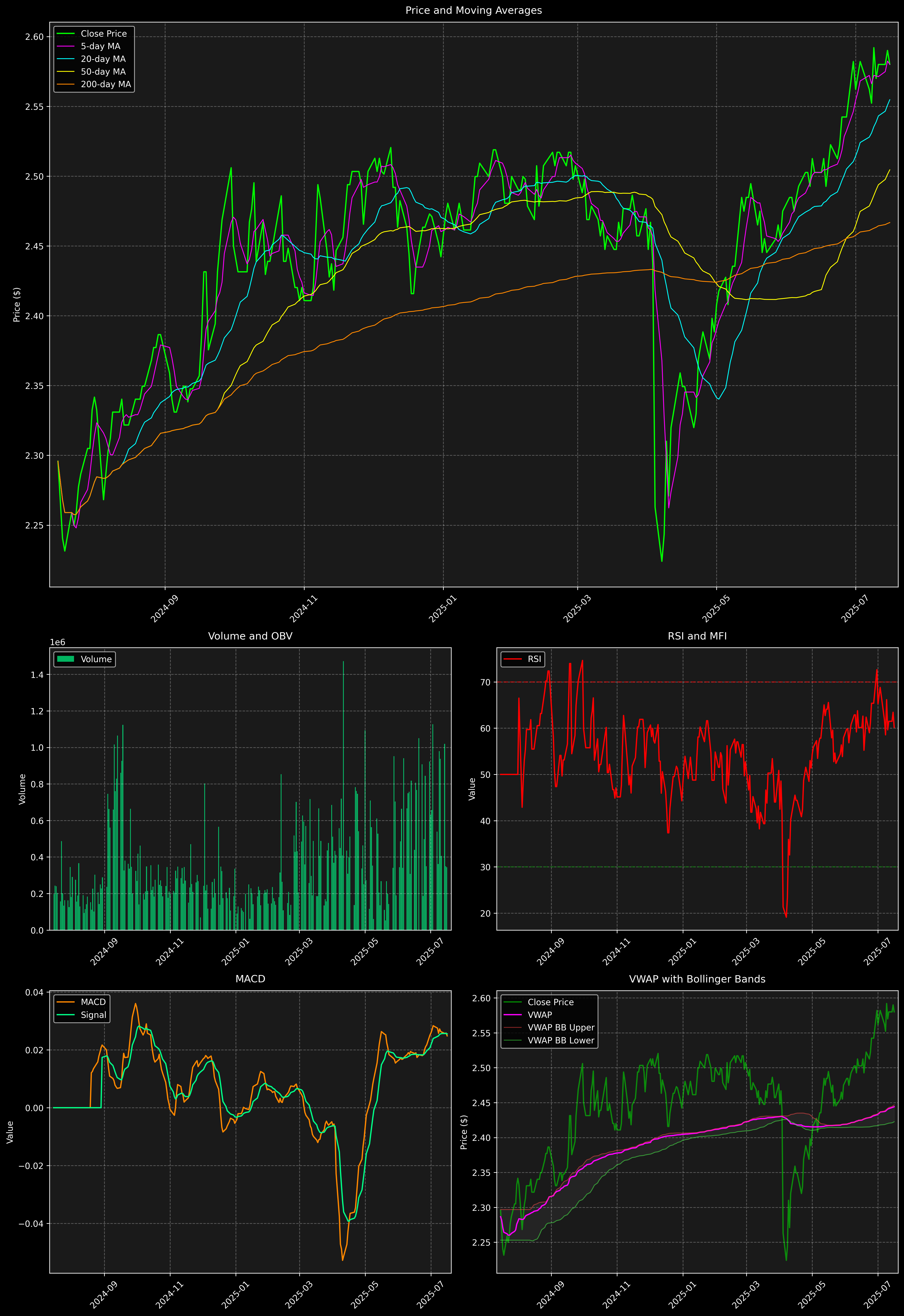Click the tallest volume bar near April 2025
Screen dimensions: 904x1316
click(x=343, y=796)
